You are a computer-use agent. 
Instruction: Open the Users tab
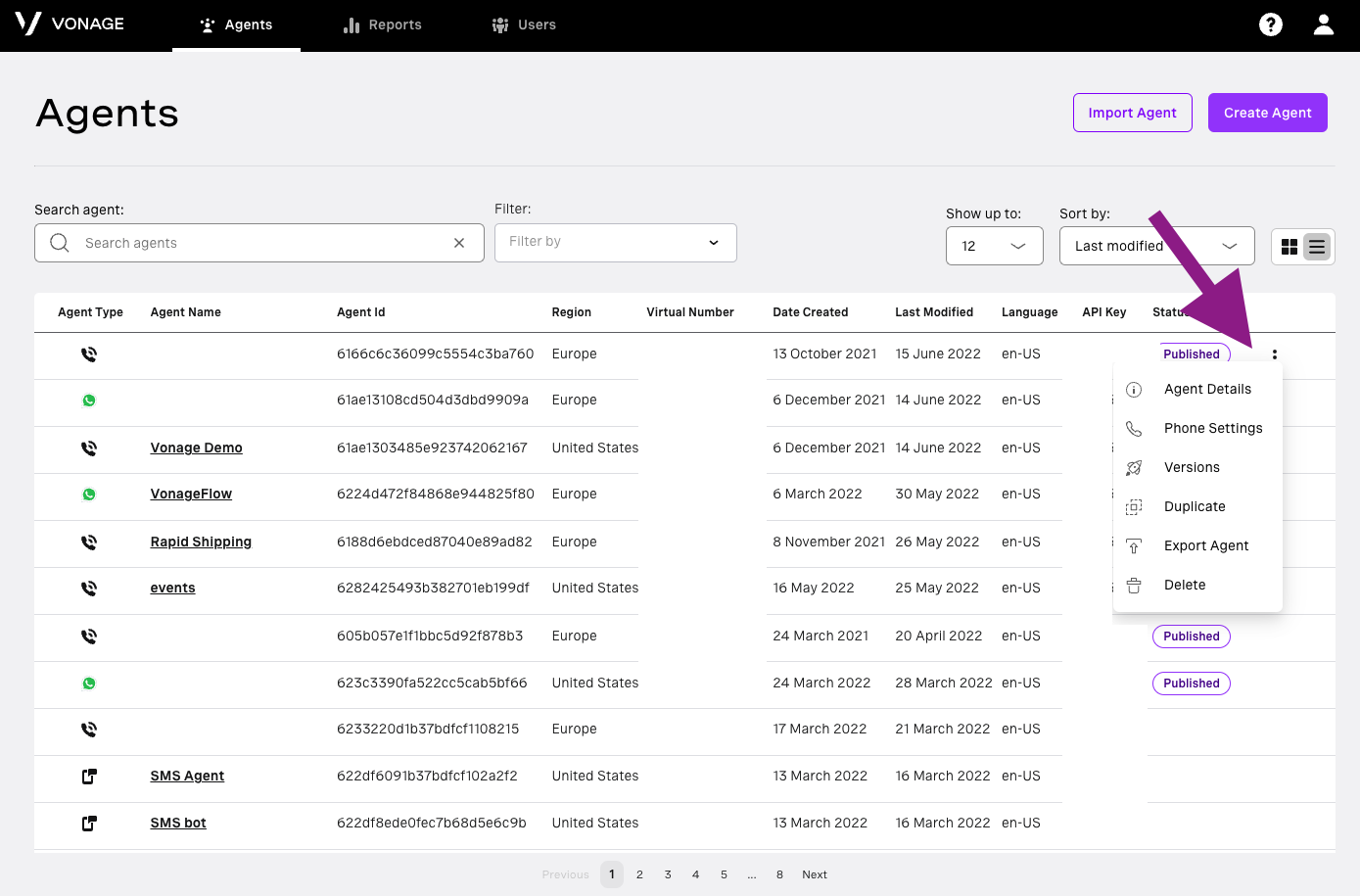click(x=524, y=25)
